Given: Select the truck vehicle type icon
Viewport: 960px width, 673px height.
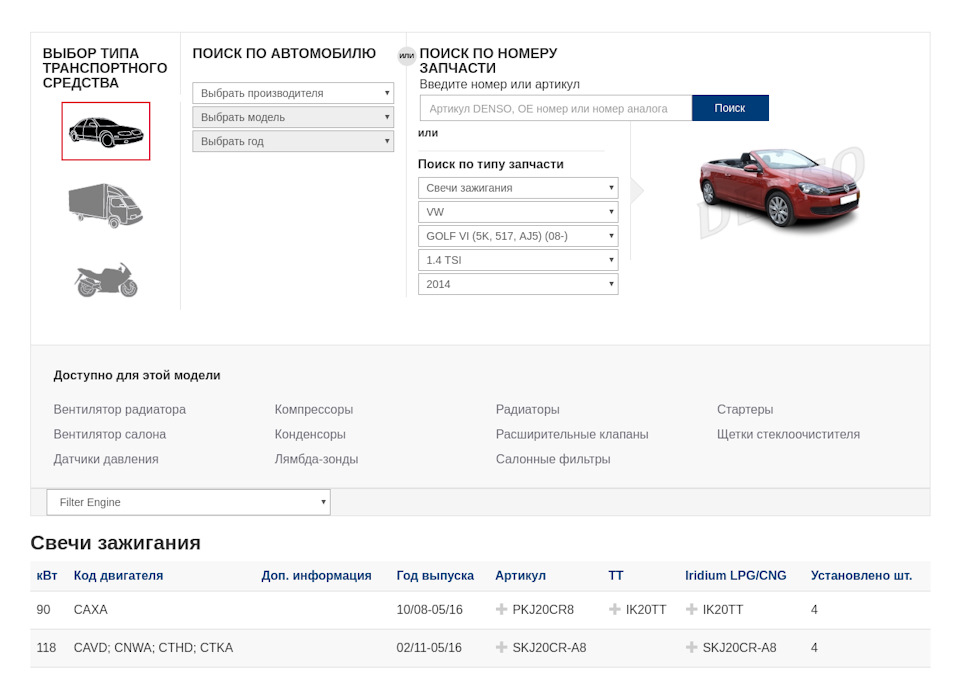Looking at the screenshot, I should pyautogui.click(x=105, y=206).
